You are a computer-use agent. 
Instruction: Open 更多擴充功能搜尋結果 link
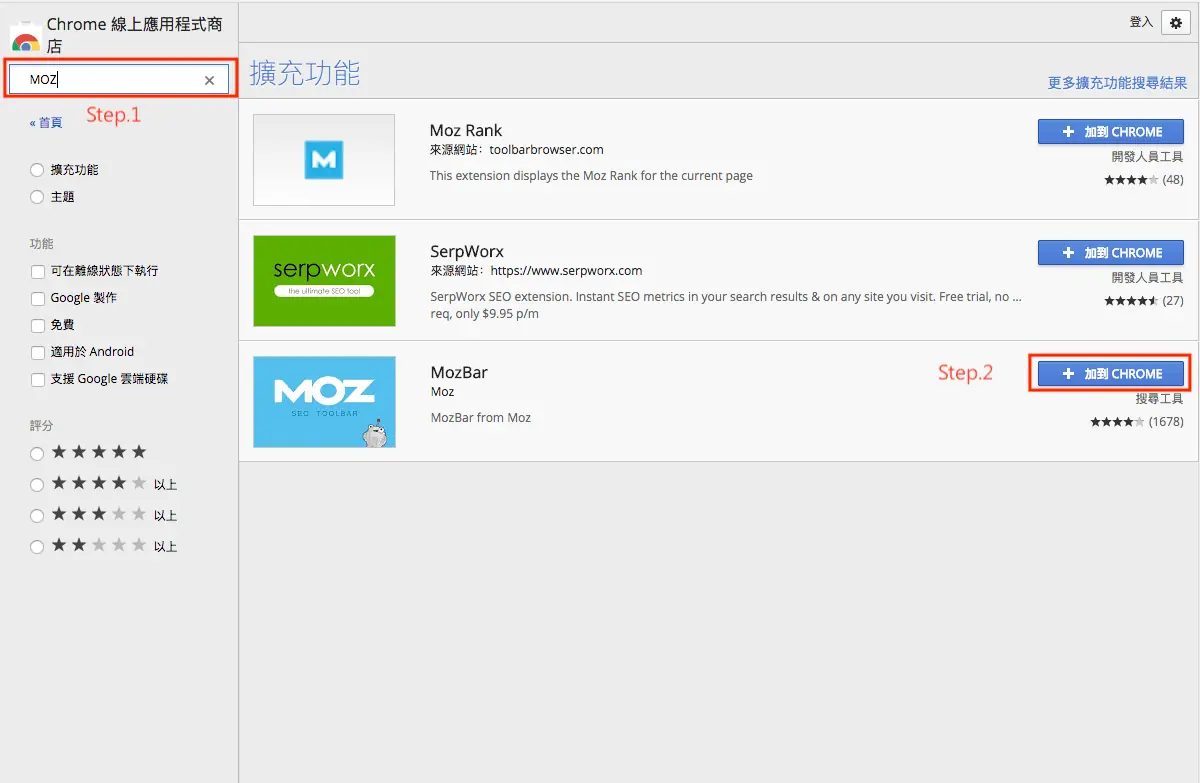(1117, 83)
